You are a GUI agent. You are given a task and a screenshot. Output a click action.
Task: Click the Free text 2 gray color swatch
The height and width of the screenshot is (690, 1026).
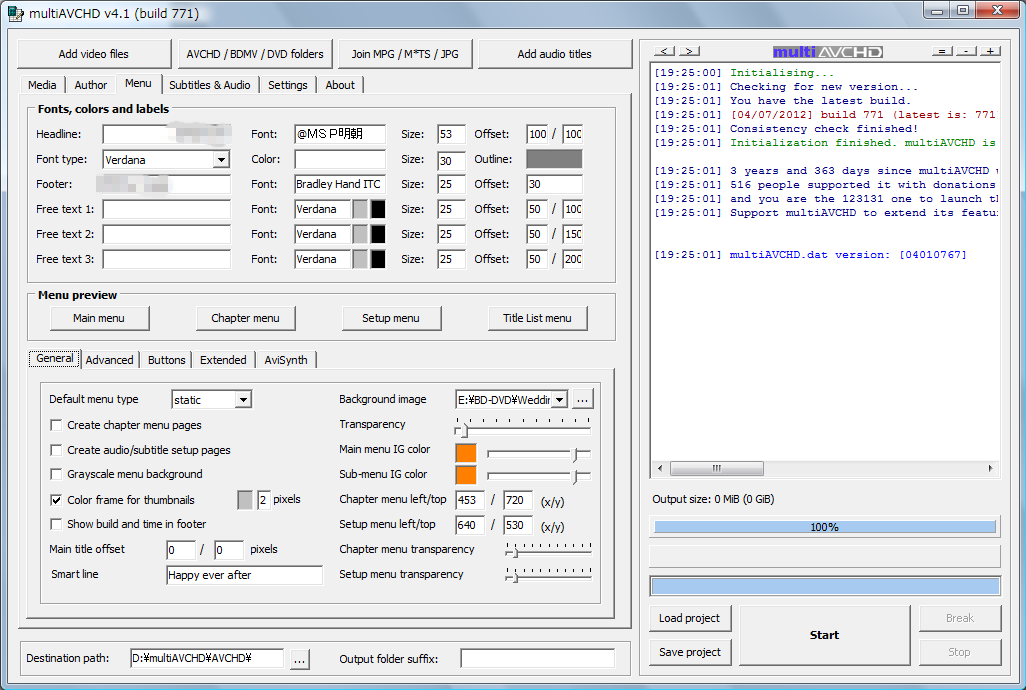point(361,234)
